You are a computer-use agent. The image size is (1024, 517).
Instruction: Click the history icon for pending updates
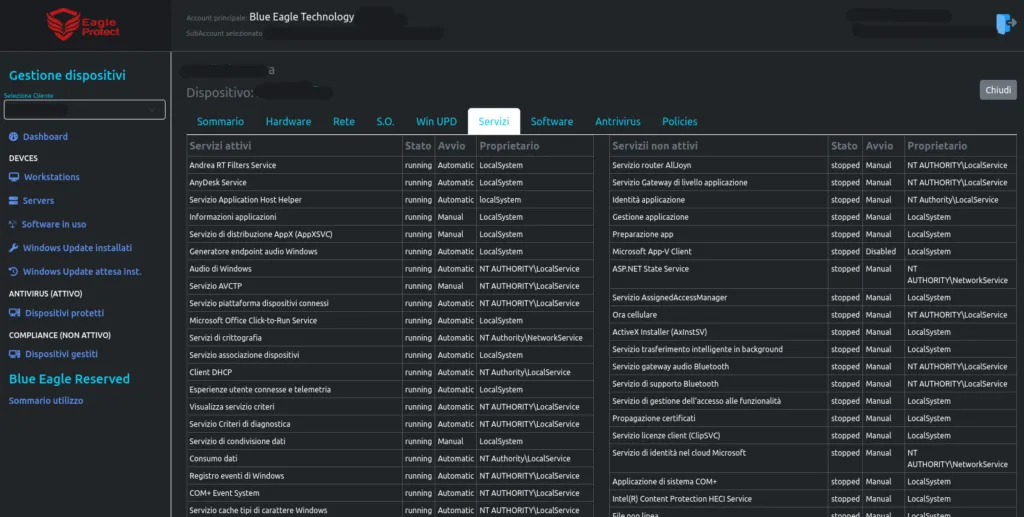pyautogui.click(x=14, y=272)
